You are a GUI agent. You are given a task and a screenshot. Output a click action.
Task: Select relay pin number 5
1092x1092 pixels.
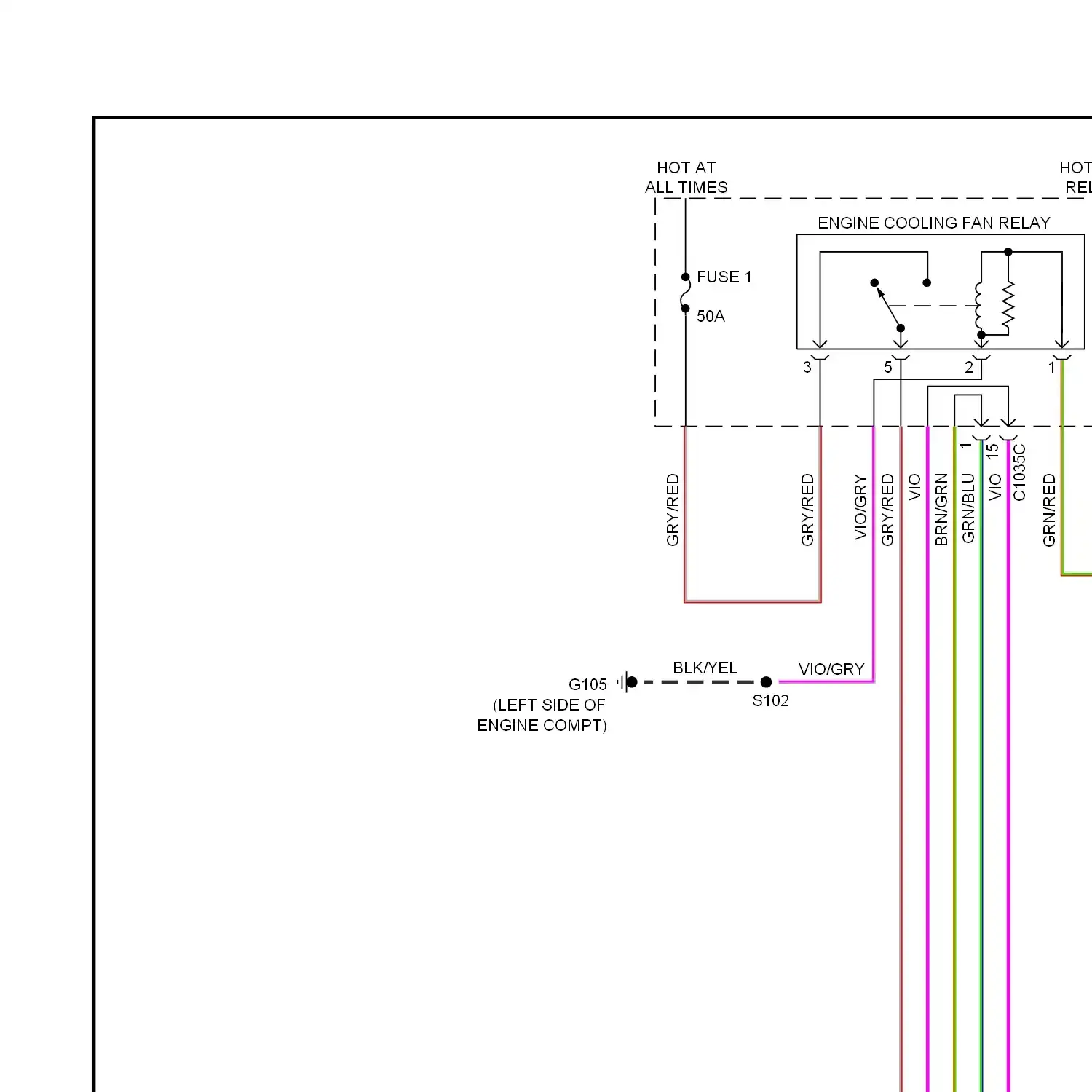pyautogui.click(x=888, y=368)
